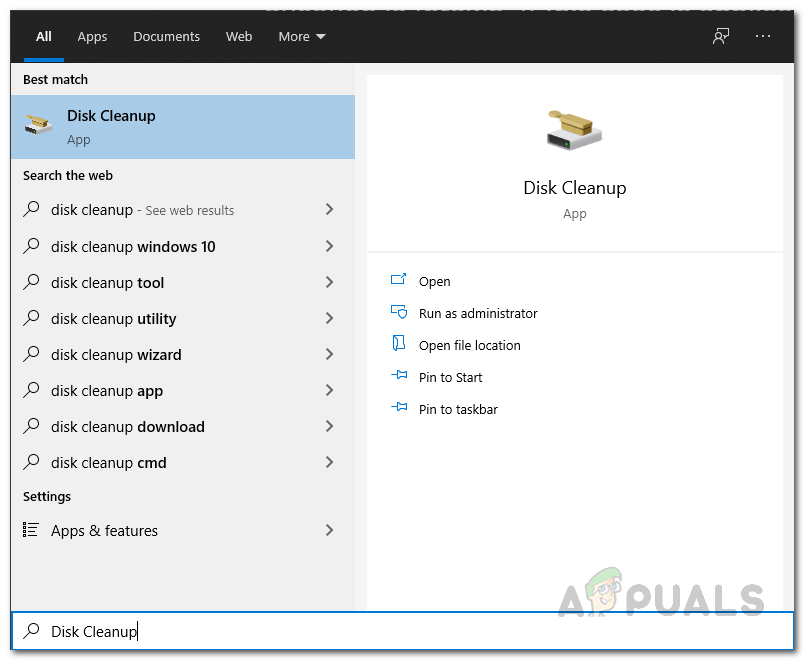Select 'disk cleanup app' suggestion

(183, 390)
